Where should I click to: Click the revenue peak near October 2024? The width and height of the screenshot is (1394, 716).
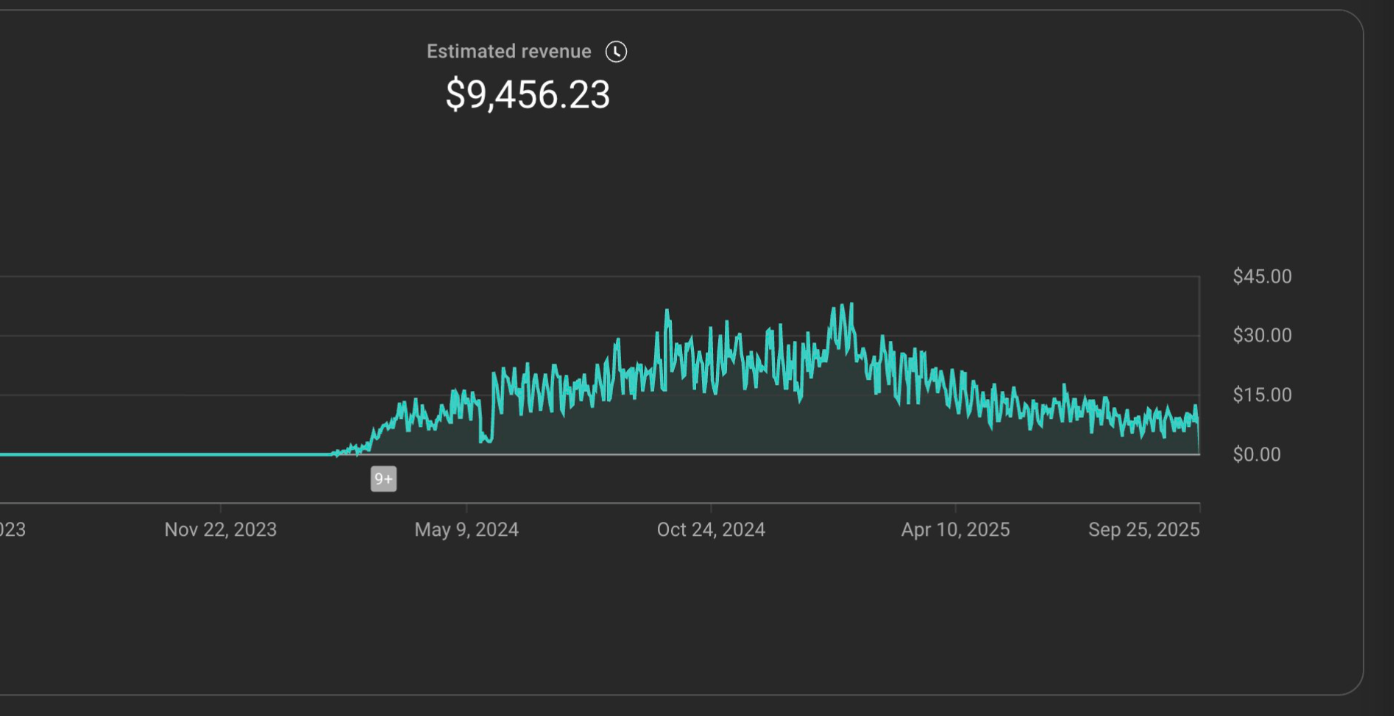coord(668,312)
